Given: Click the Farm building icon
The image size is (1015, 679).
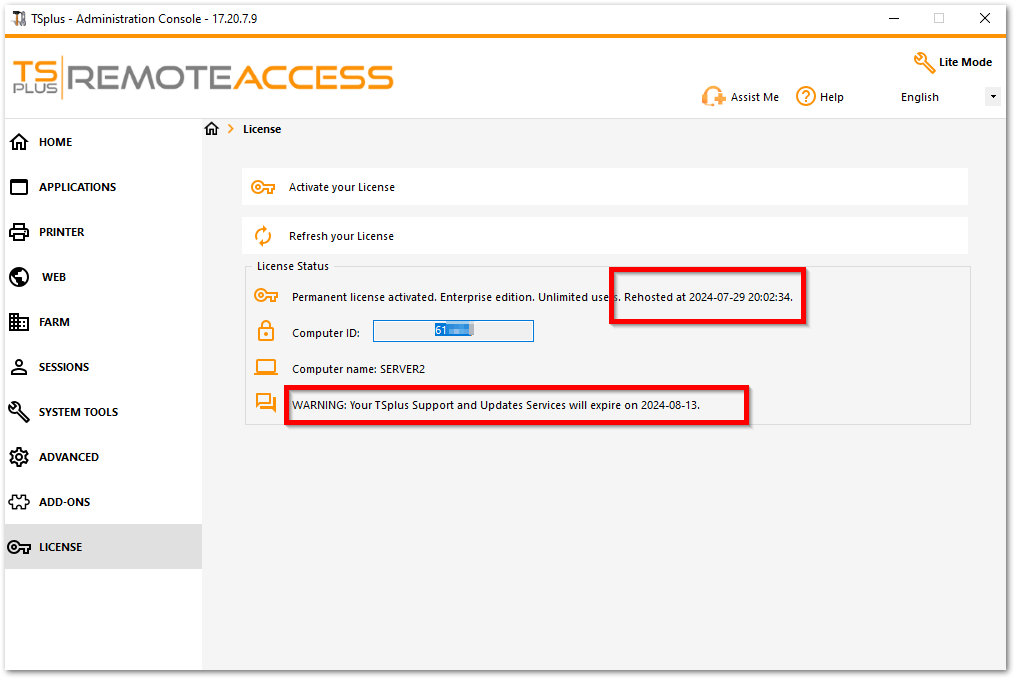Looking at the screenshot, I should click(x=19, y=322).
